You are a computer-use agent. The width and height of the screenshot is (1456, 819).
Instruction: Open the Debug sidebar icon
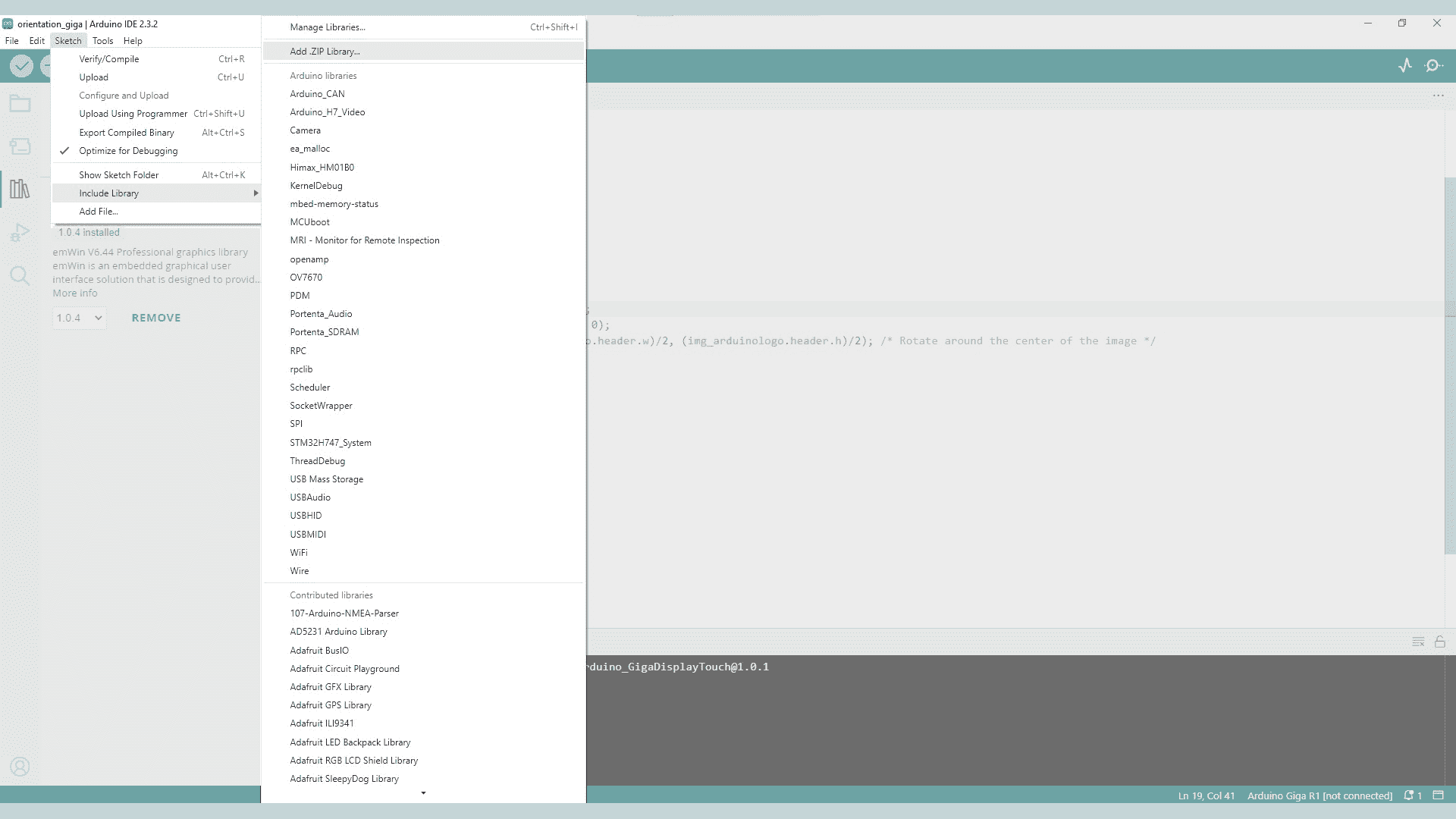point(20,232)
